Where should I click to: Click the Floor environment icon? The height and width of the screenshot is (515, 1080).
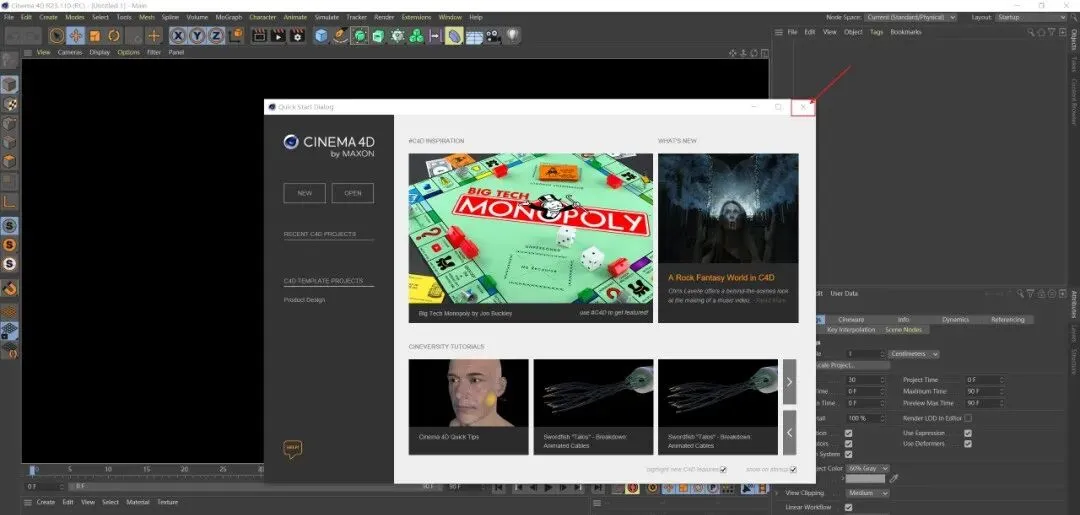tap(473, 36)
